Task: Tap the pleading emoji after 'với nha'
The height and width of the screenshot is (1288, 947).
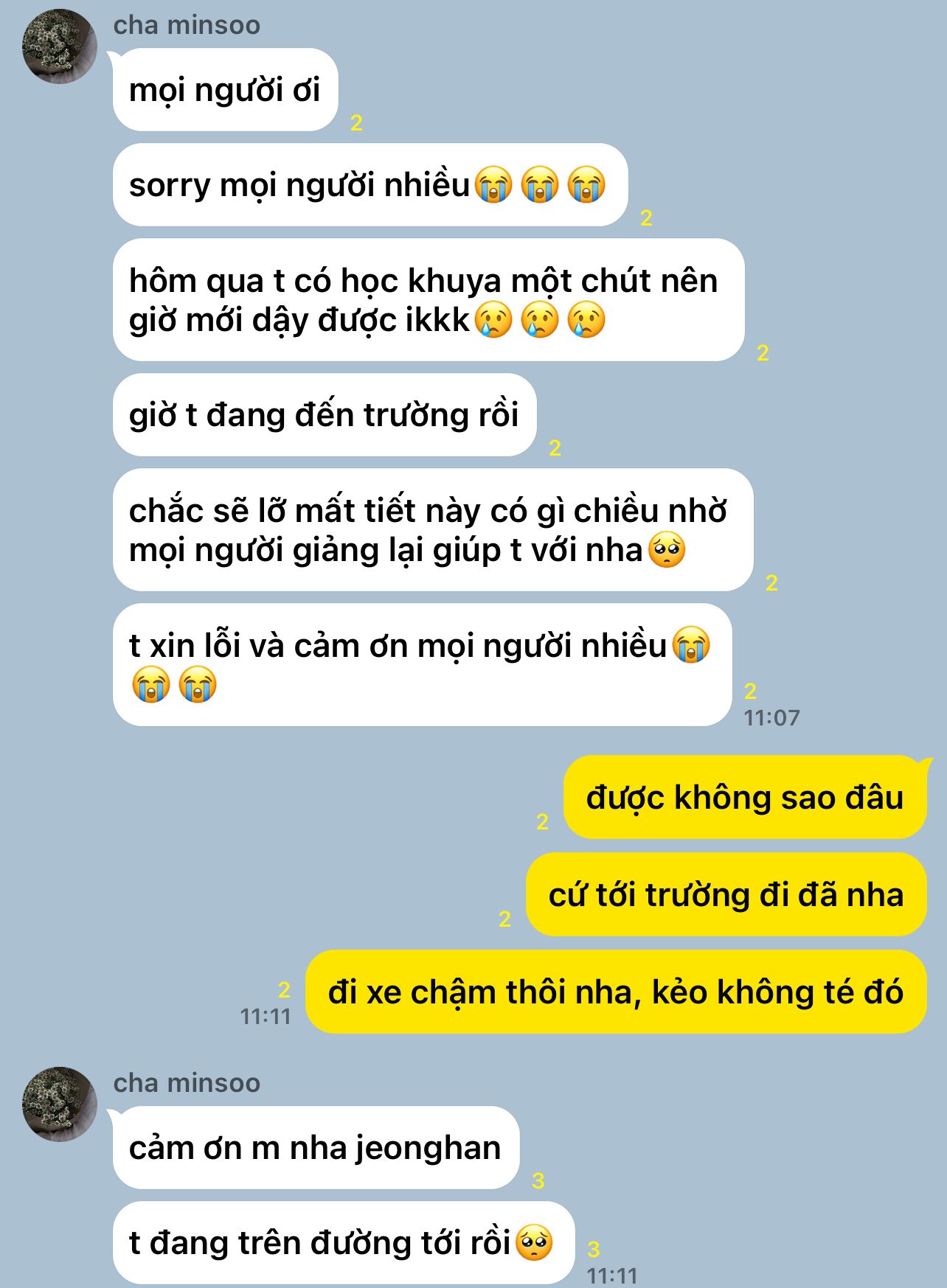Action: click(667, 550)
